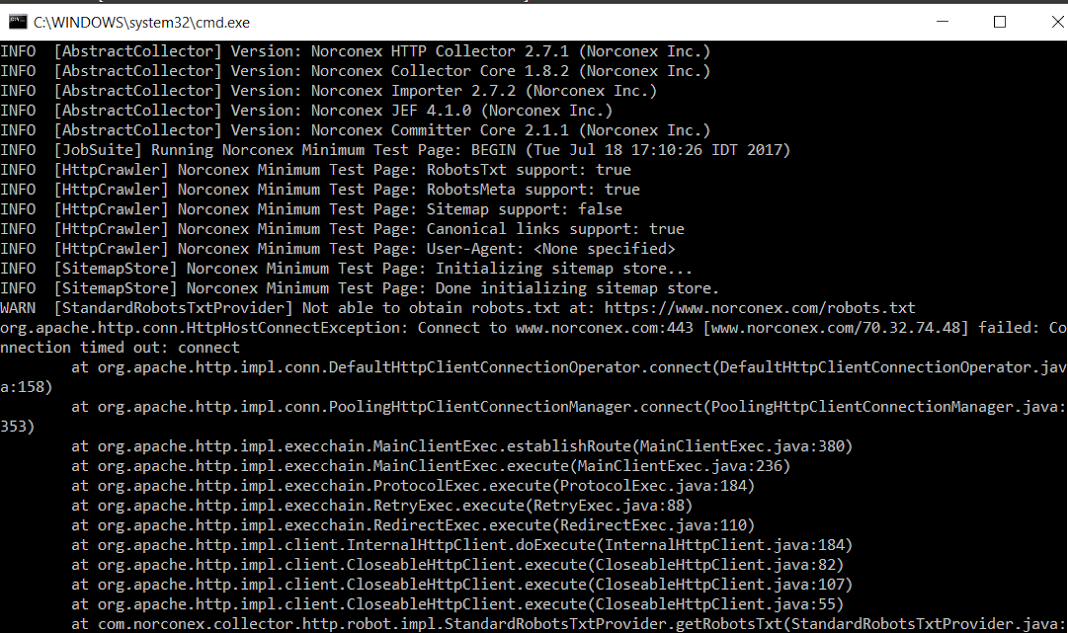The width and height of the screenshot is (1068, 633).
Task: Minimize the Command Prompt window
Action: 941,21
